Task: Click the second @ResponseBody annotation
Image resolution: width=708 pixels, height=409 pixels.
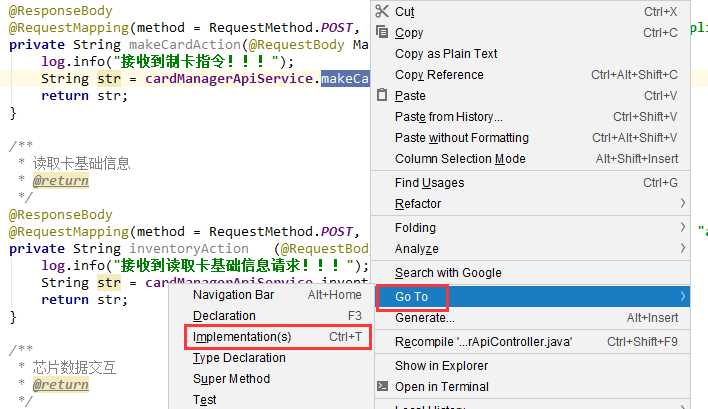Action: 61,214
